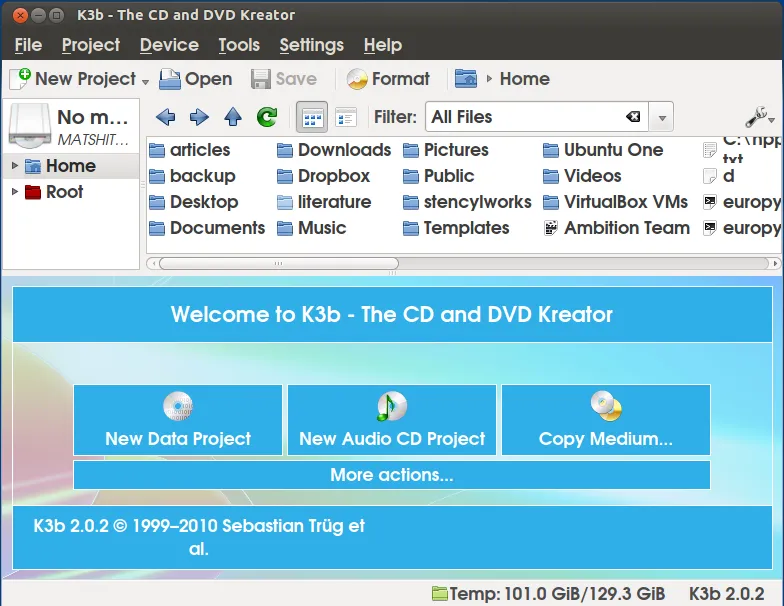784x606 pixels.
Task: Click the New Project toolbar icon
Action: [x=21, y=79]
